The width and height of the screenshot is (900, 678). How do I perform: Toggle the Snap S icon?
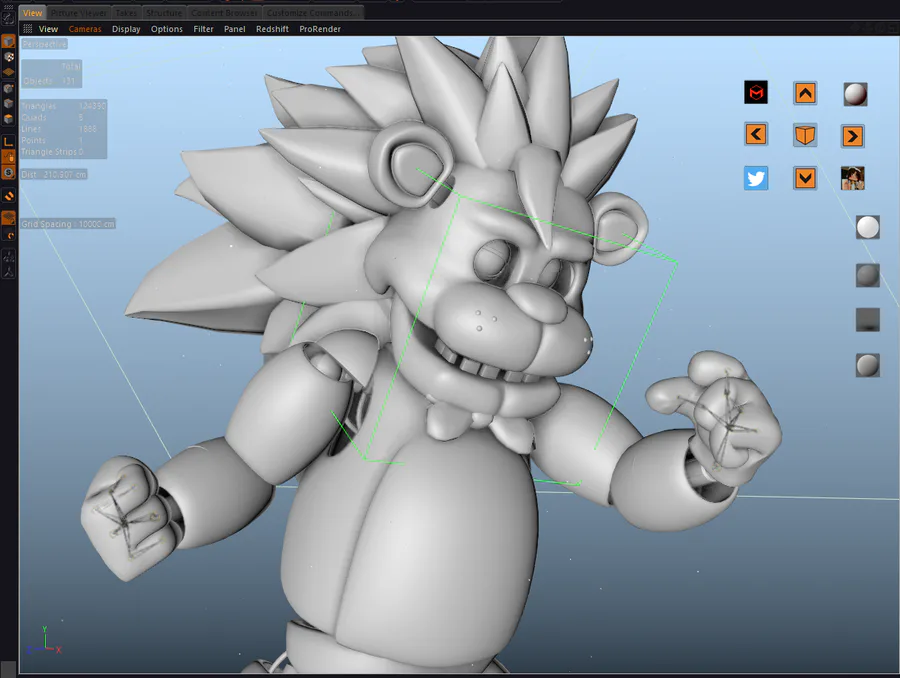click(9, 172)
